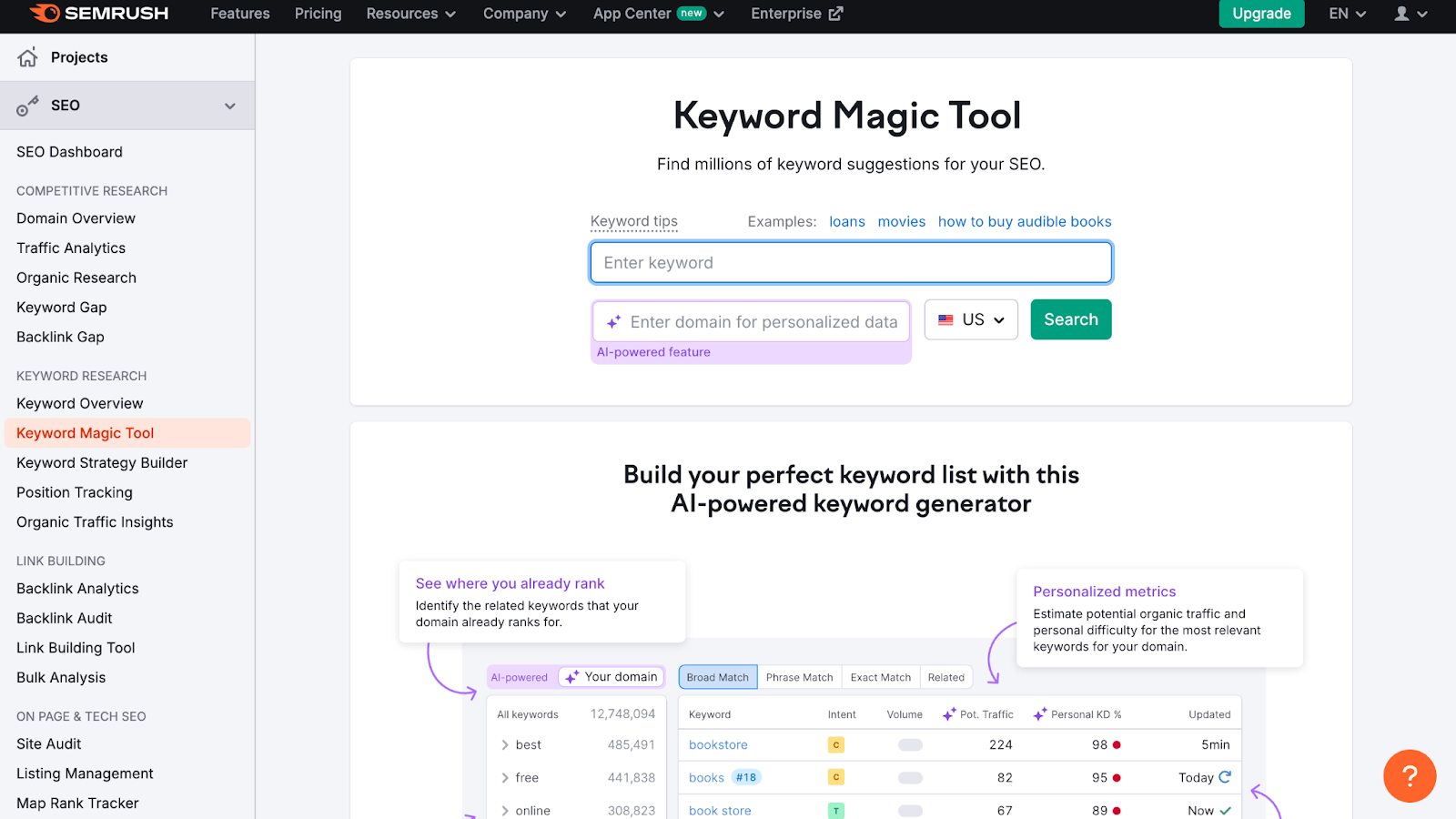Image resolution: width=1456 pixels, height=819 pixels.
Task: Click the sparkle icon in domain field
Action: click(x=614, y=322)
